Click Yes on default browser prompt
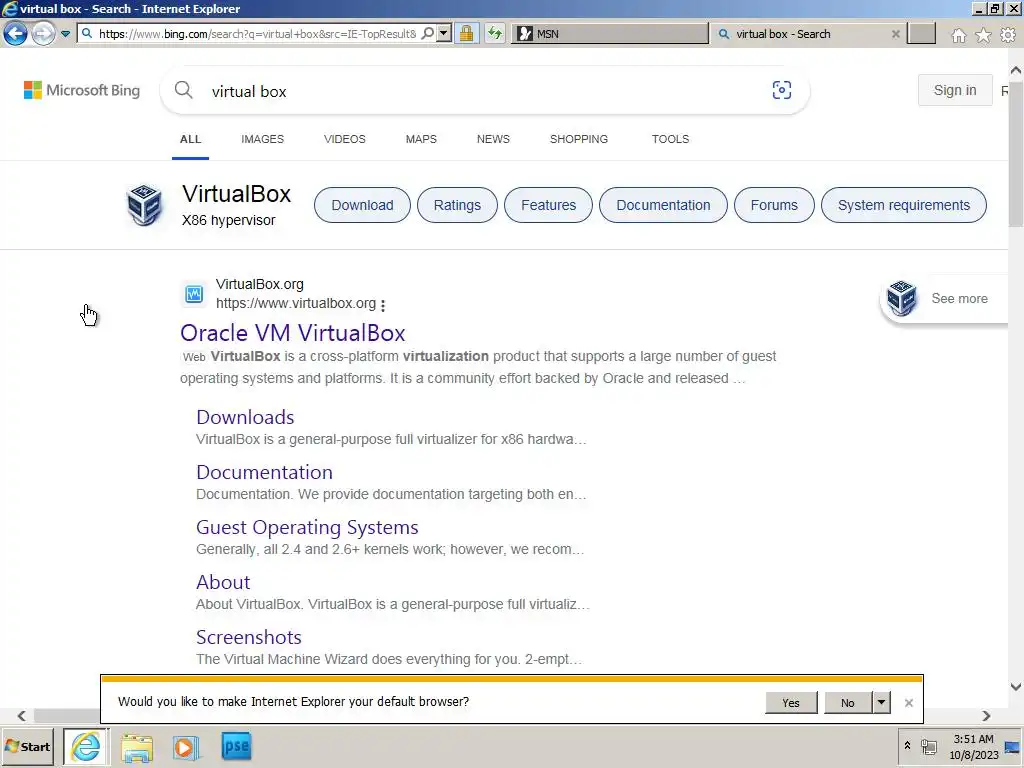Viewport: 1024px width, 768px height. 791,703
